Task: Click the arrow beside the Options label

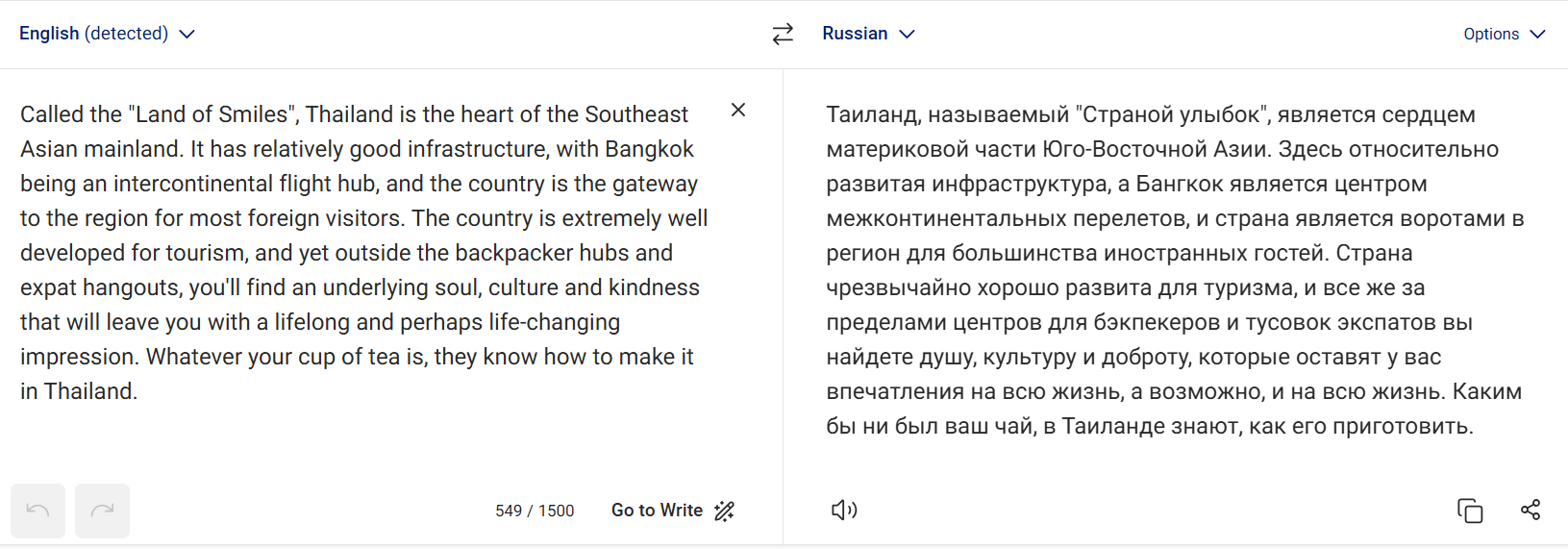Action: click(1537, 34)
